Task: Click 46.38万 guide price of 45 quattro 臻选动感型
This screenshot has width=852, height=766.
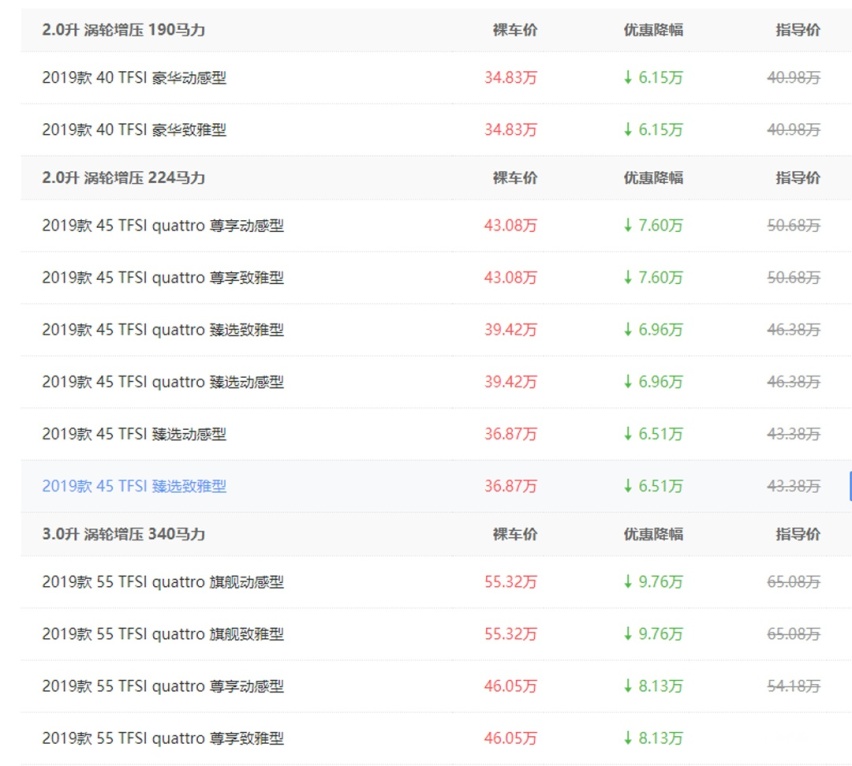Action: coord(794,382)
